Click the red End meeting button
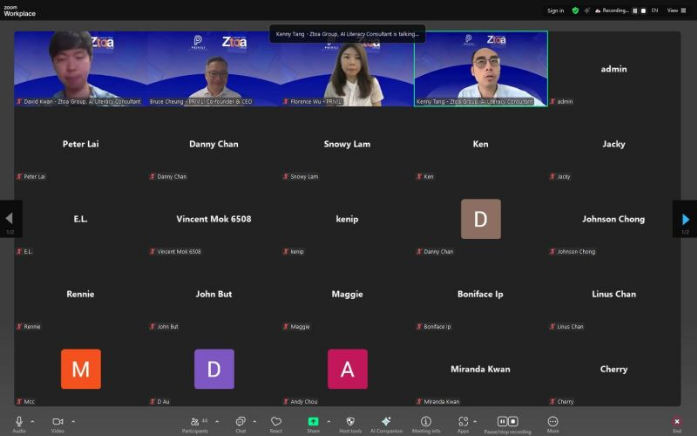This screenshot has width=698, height=436. [x=677, y=422]
